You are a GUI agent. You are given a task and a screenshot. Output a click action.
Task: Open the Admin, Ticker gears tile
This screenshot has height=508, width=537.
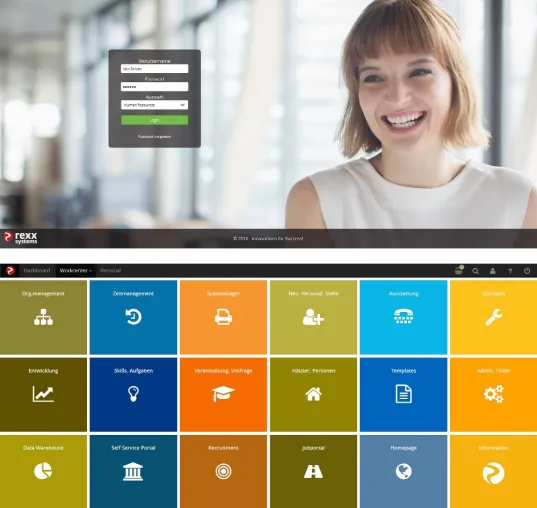[494, 395]
